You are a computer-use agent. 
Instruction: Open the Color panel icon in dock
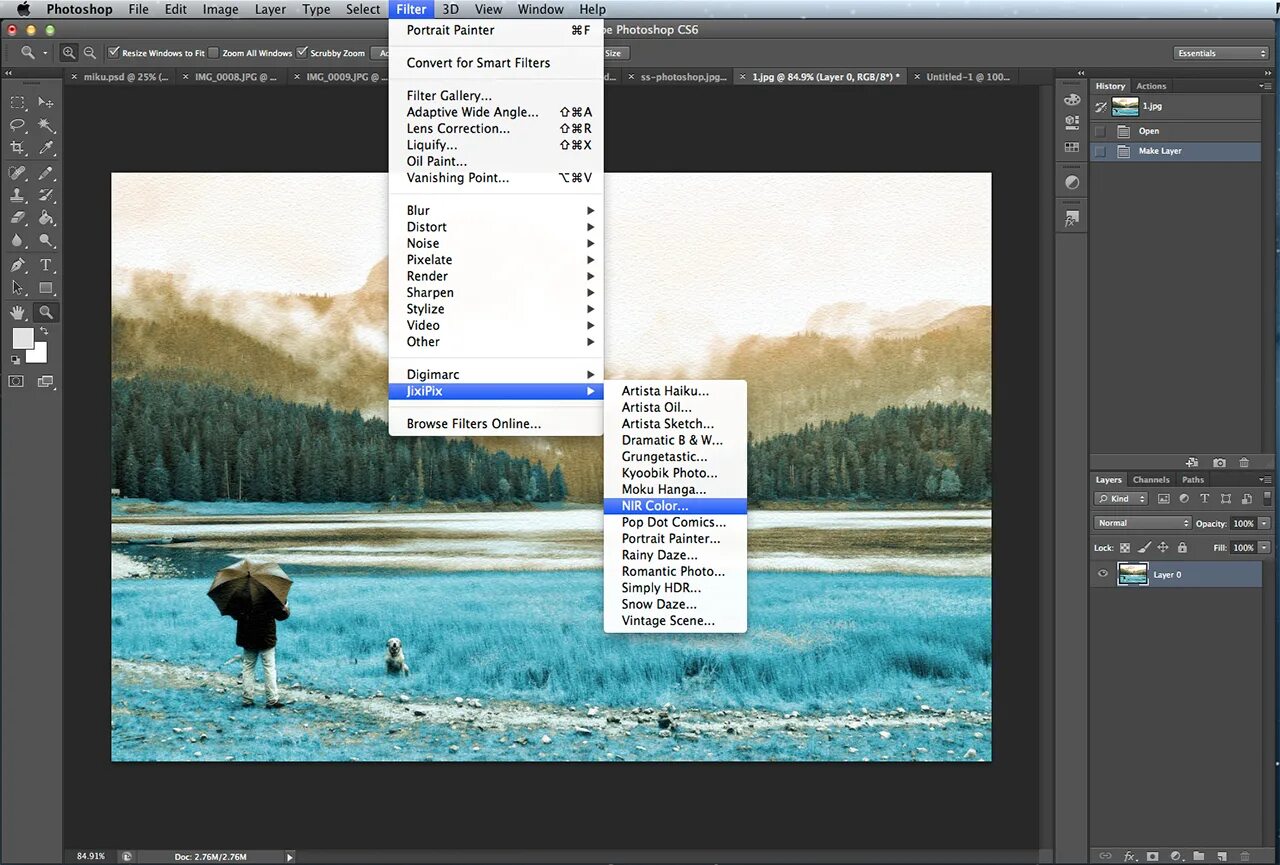[x=1072, y=99]
